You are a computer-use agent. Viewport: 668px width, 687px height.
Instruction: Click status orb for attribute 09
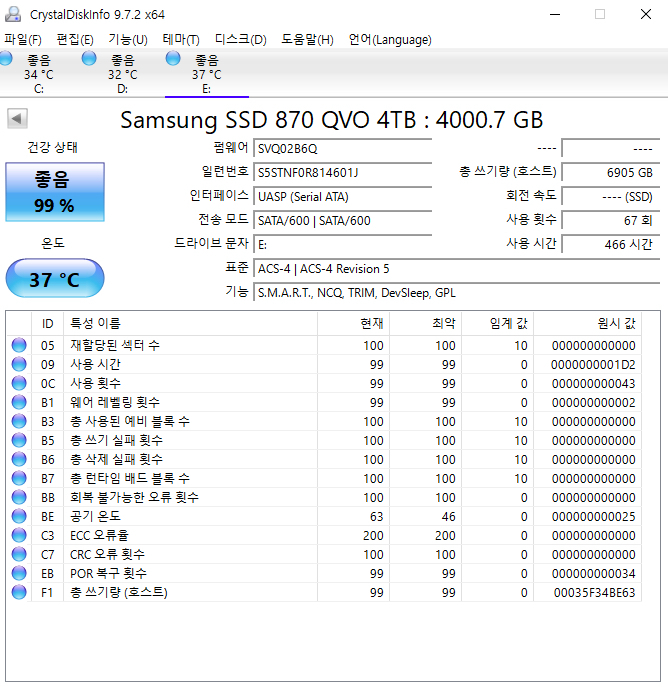point(19,364)
